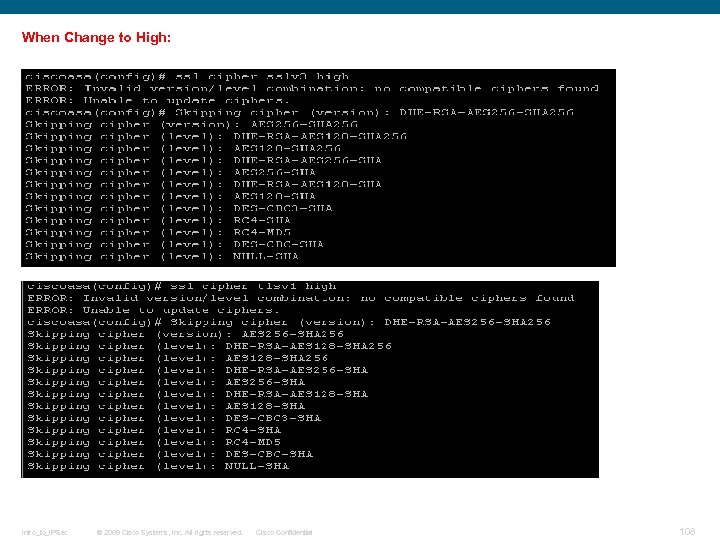This screenshot has width=720, height=540.
Task: Click DES-CBC3-SHA in the tlsv1 terminal
Action: [x=273, y=418]
